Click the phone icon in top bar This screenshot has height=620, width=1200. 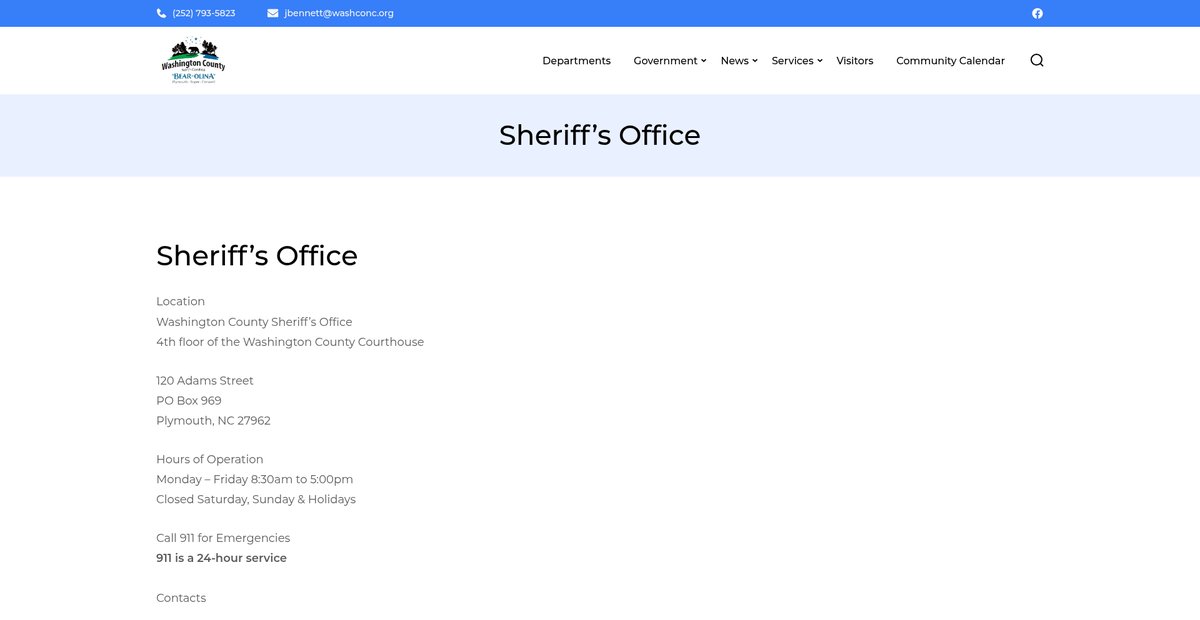pyautogui.click(x=161, y=13)
